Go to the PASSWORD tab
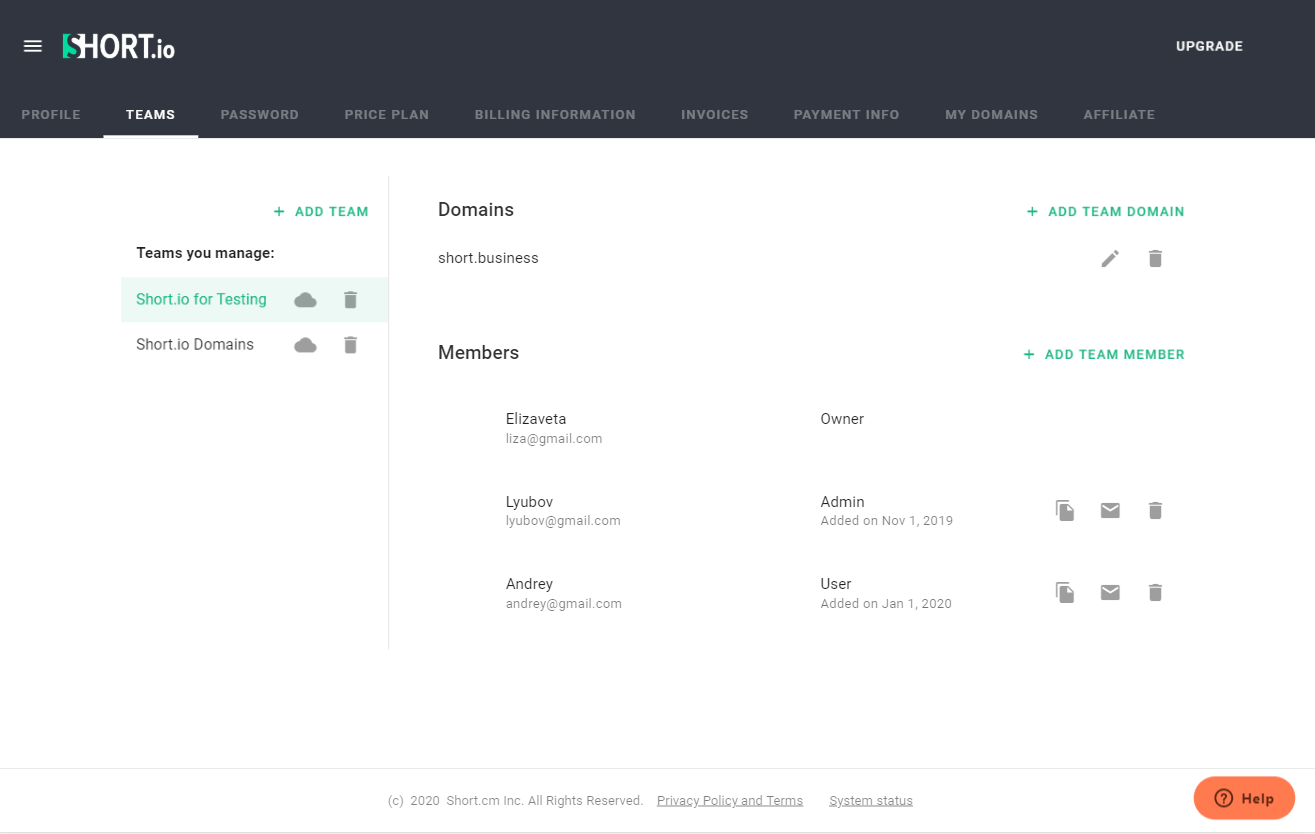The height and width of the screenshot is (834, 1315). click(259, 114)
